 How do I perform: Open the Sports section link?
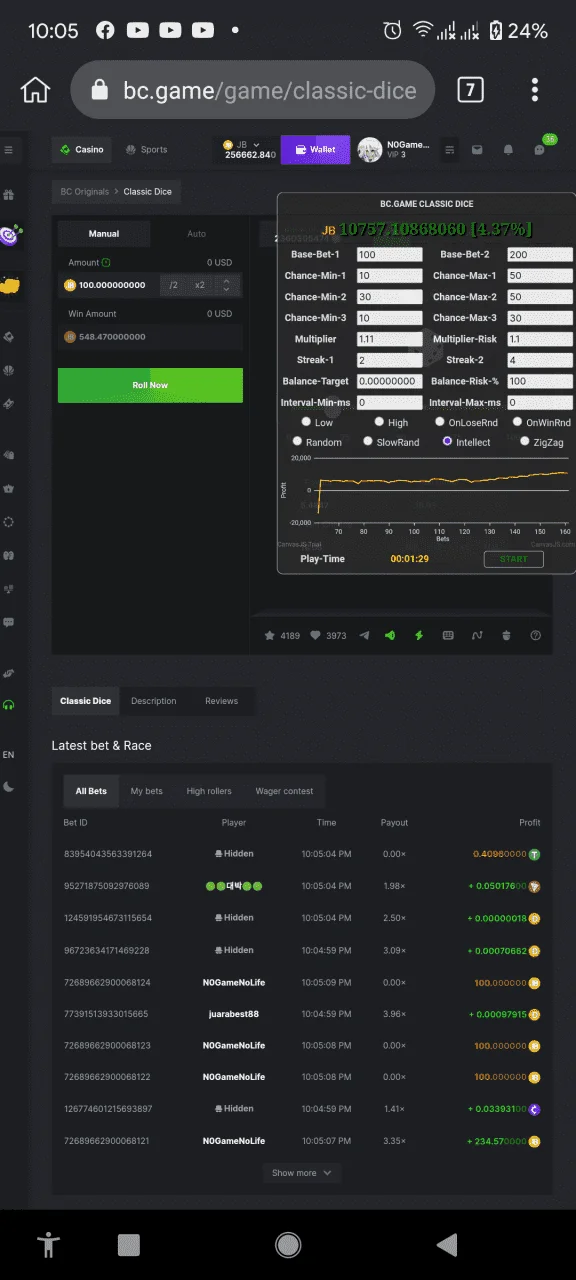146,150
